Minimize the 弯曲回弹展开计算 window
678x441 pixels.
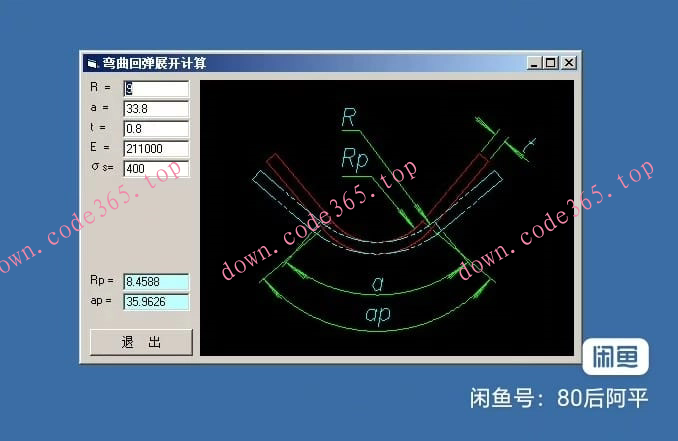point(533,63)
